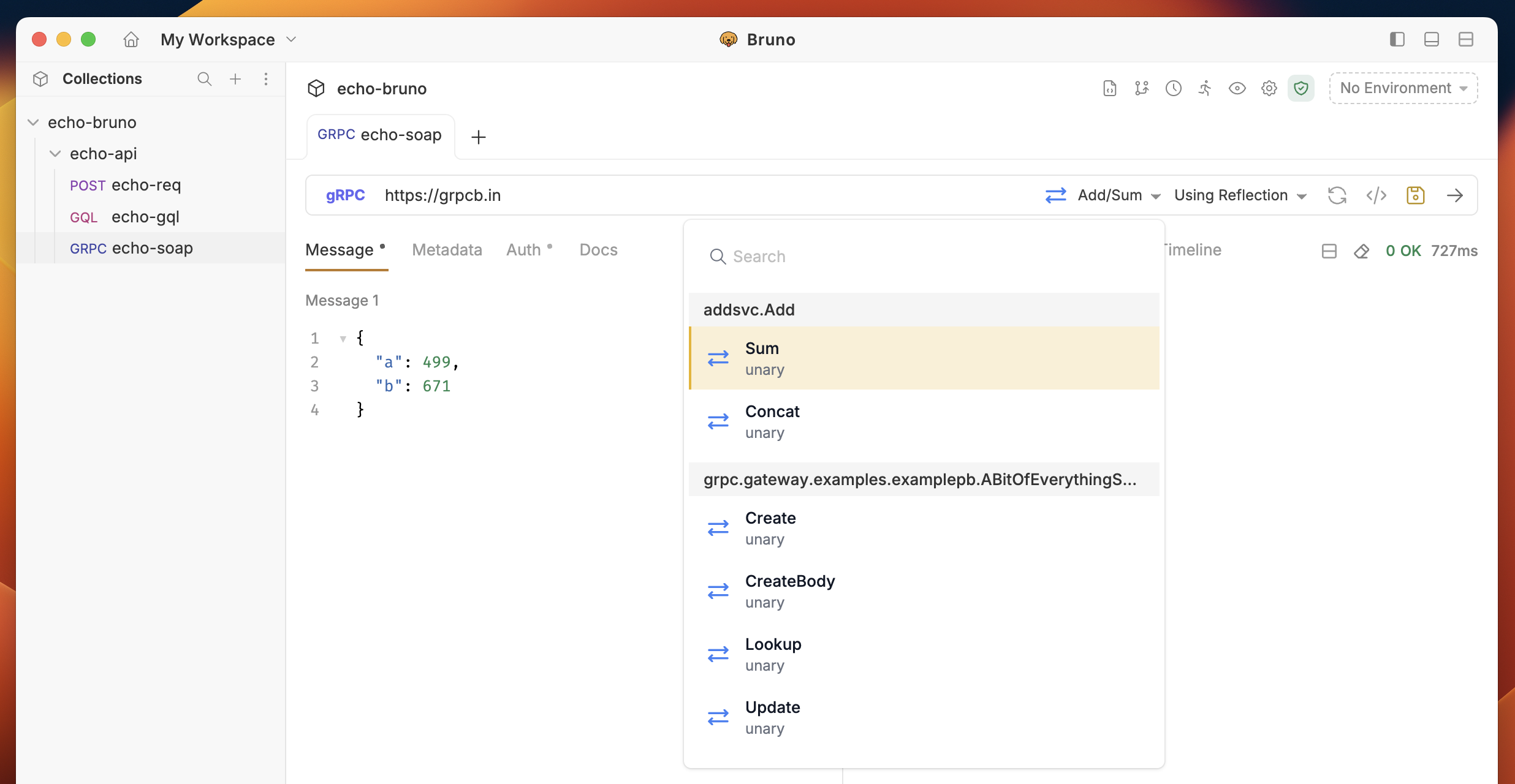Select the Concat unary method
Screen dimensions: 1515x784
(772, 421)
